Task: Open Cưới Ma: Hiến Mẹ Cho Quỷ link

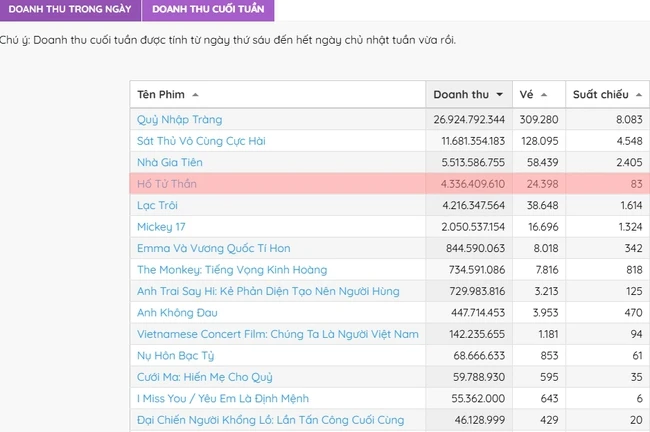Action: point(204,377)
